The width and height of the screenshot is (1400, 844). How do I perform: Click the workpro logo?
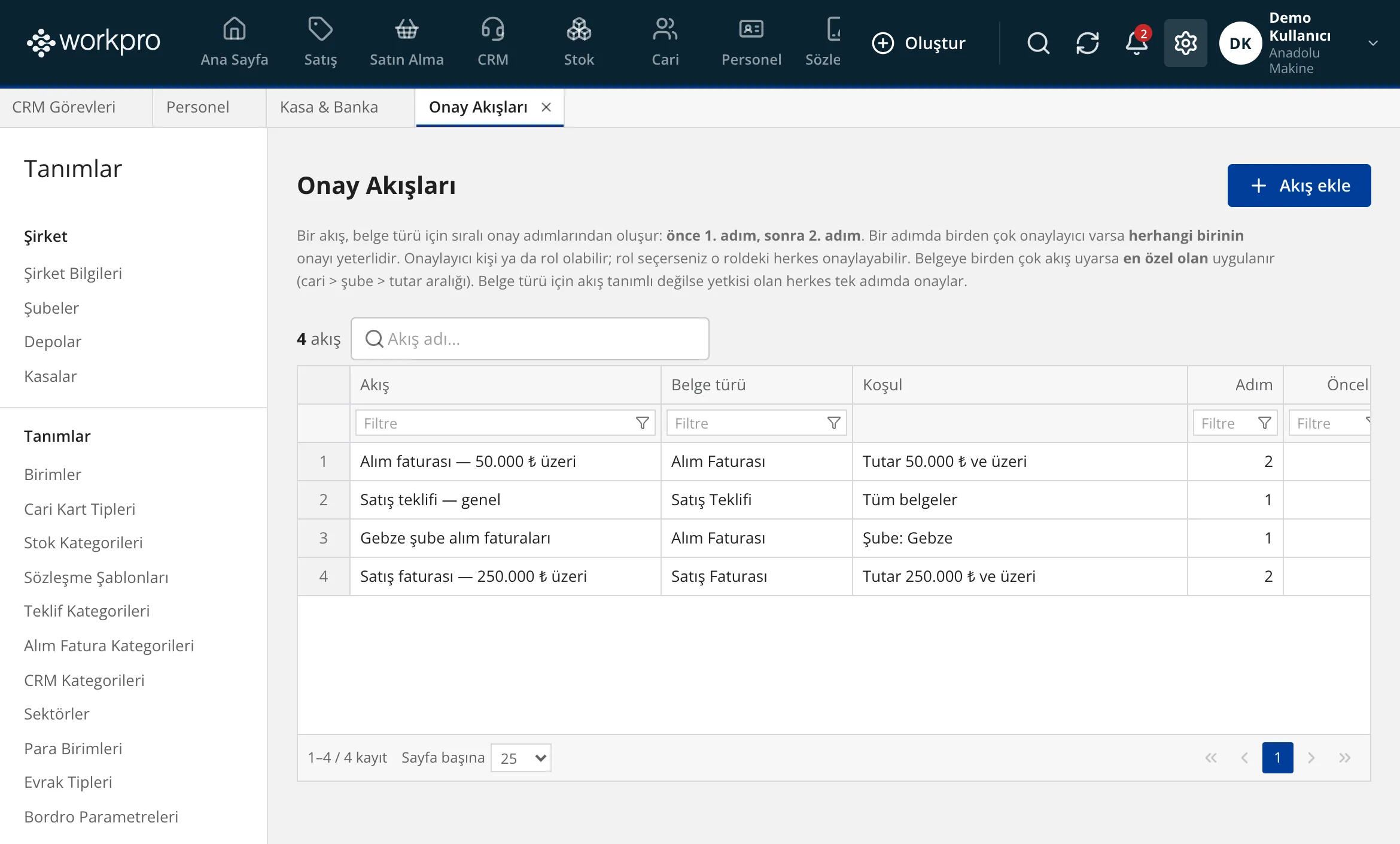click(x=93, y=42)
